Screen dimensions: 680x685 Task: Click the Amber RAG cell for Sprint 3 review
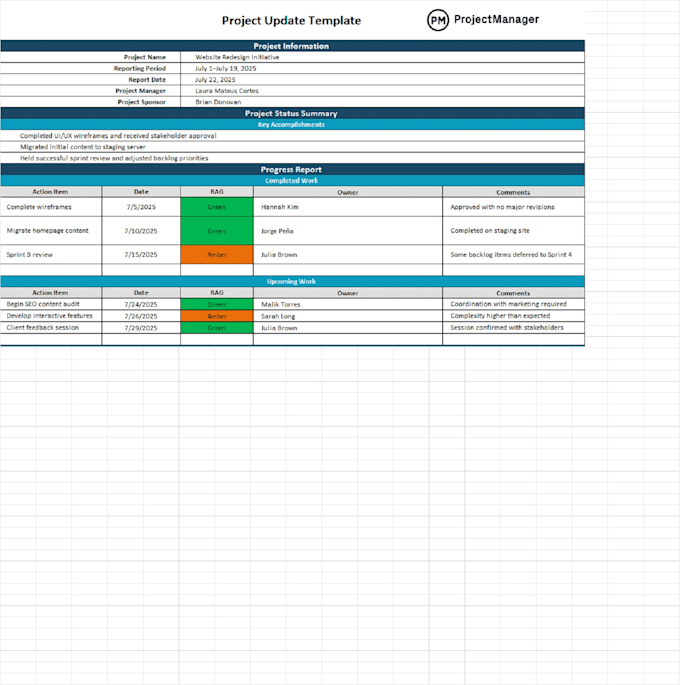tap(217, 254)
